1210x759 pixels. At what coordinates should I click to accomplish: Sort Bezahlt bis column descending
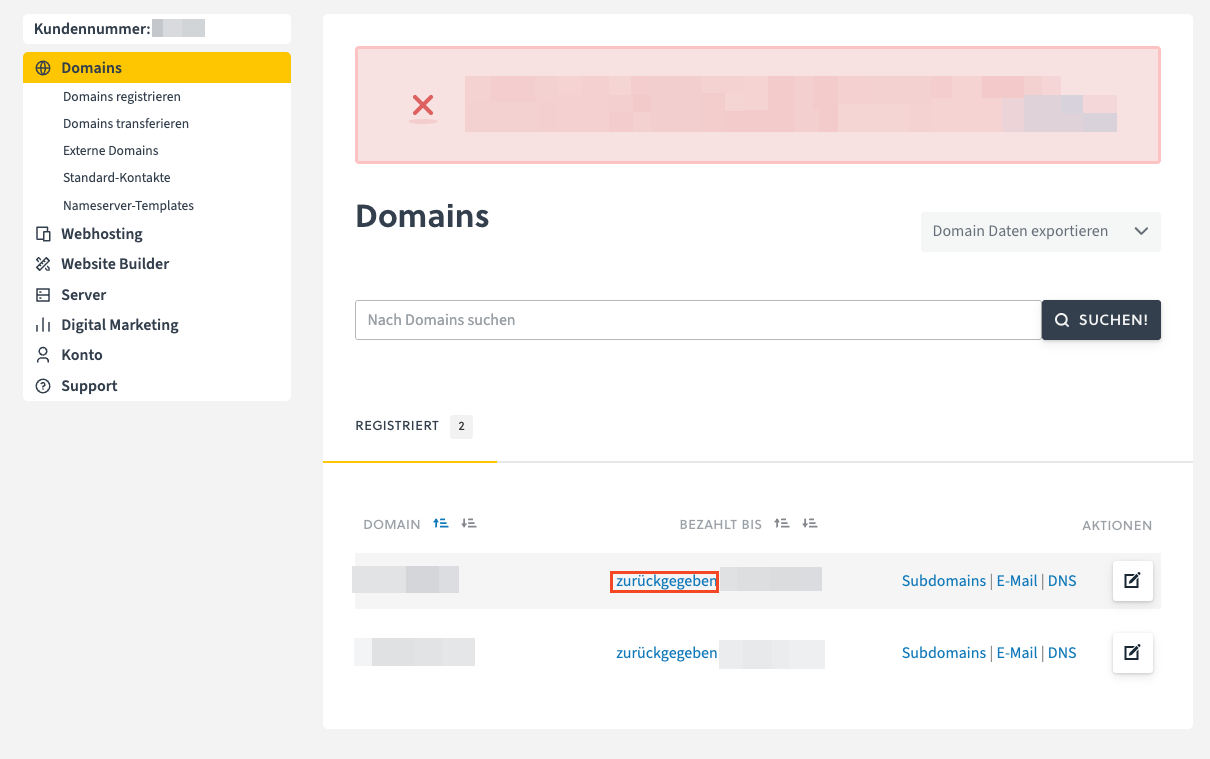810,524
